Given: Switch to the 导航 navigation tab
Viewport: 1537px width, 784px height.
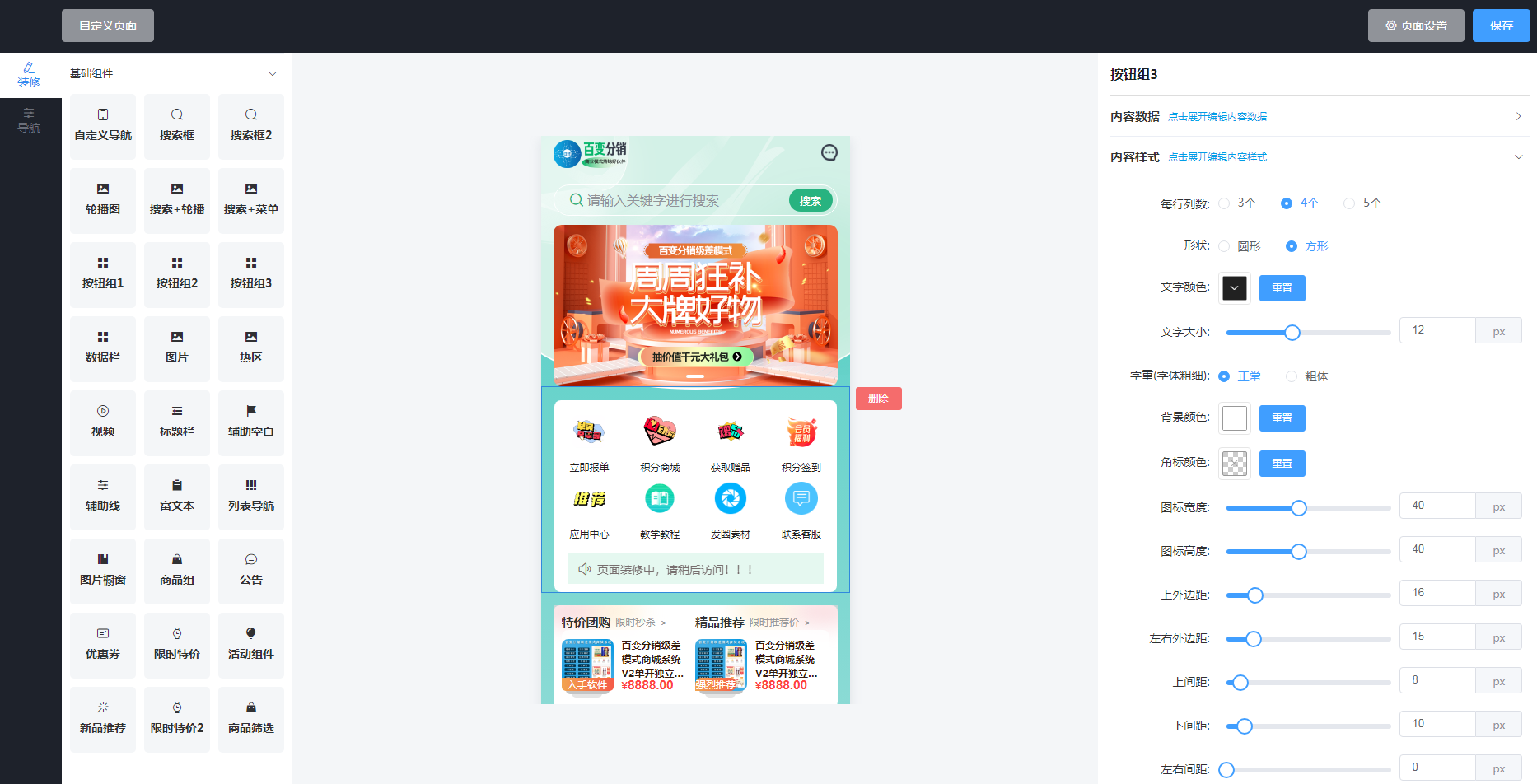Looking at the screenshot, I should (x=30, y=120).
